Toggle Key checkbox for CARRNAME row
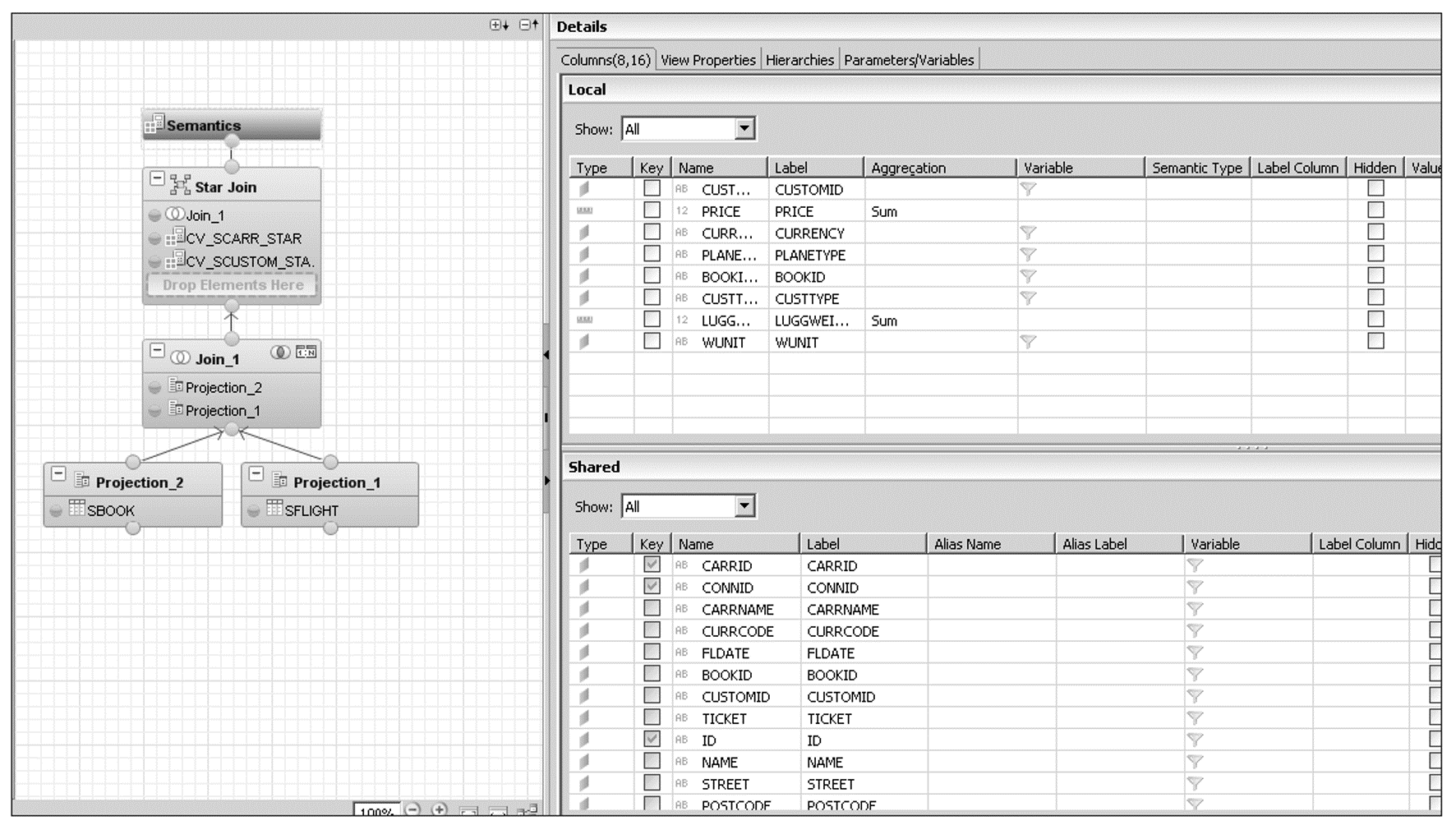The image size is (1456, 830). click(652, 608)
